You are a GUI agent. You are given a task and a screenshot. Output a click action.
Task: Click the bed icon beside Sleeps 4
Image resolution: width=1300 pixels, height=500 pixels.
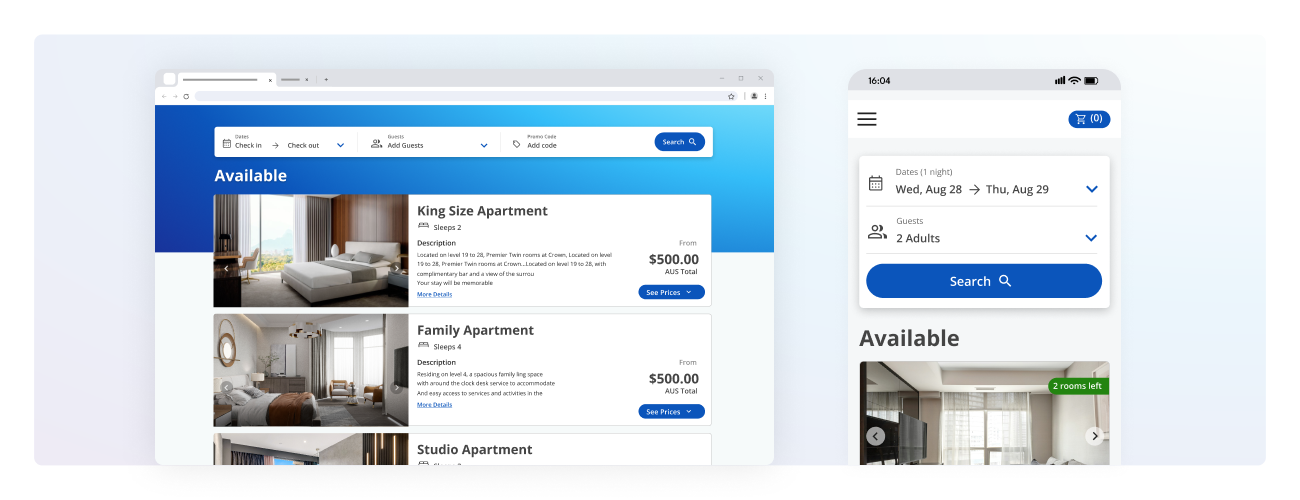point(423,346)
